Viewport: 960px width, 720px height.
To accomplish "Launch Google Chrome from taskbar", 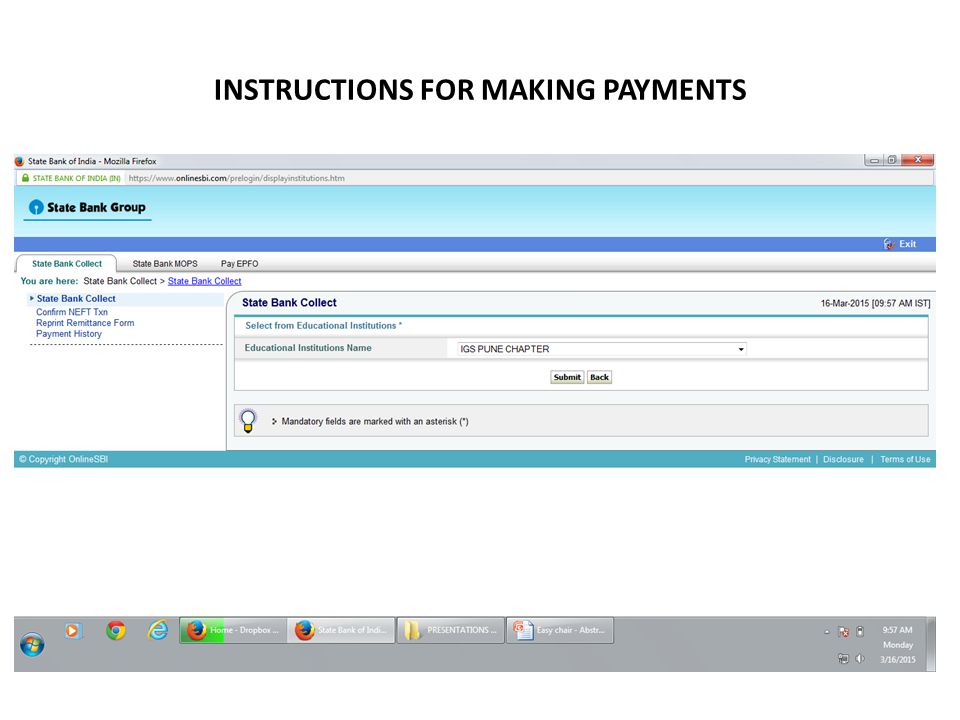I will pyautogui.click(x=116, y=630).
